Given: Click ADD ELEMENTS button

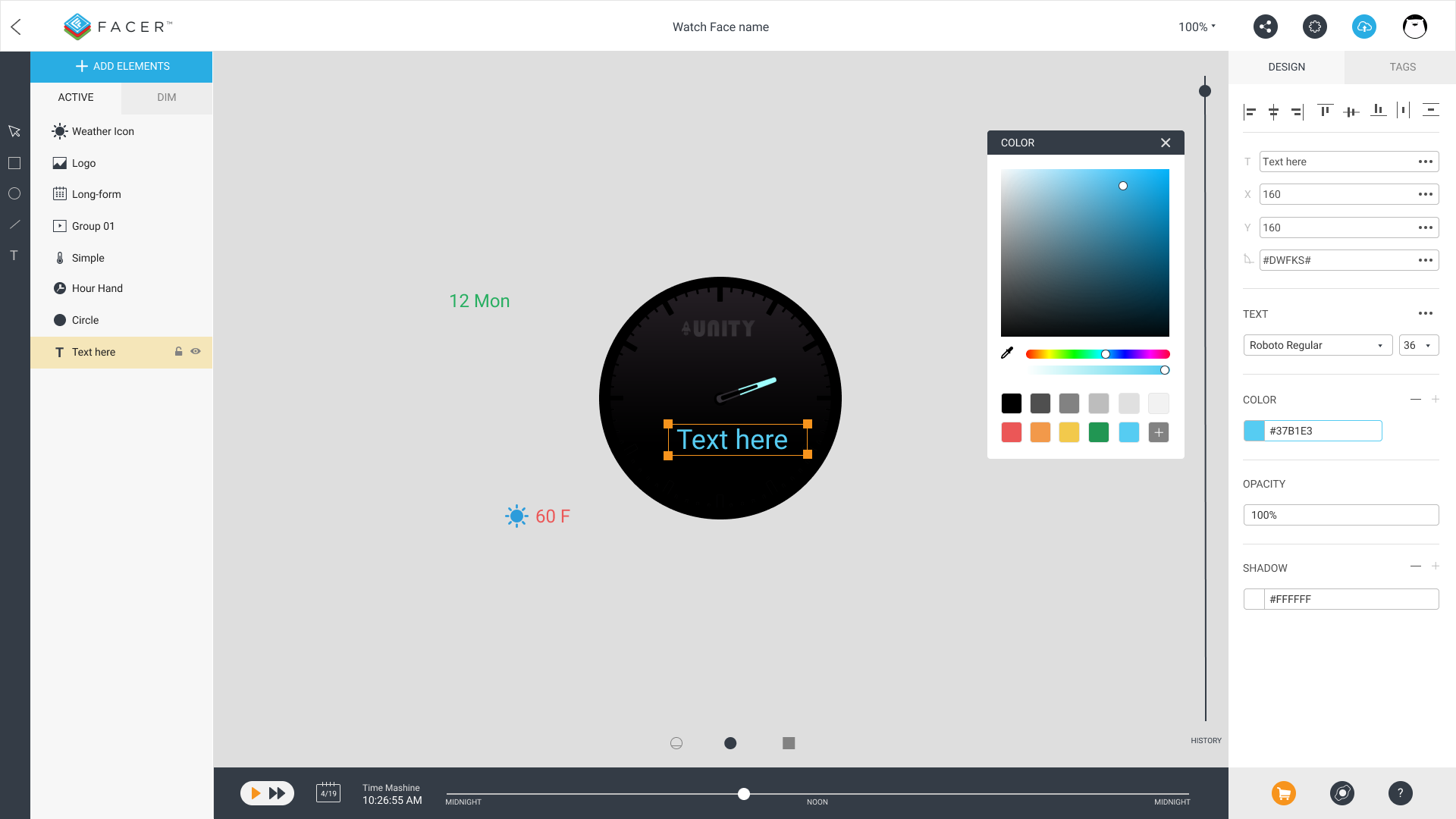Looking at the screenshot, I should pos(121,66).
